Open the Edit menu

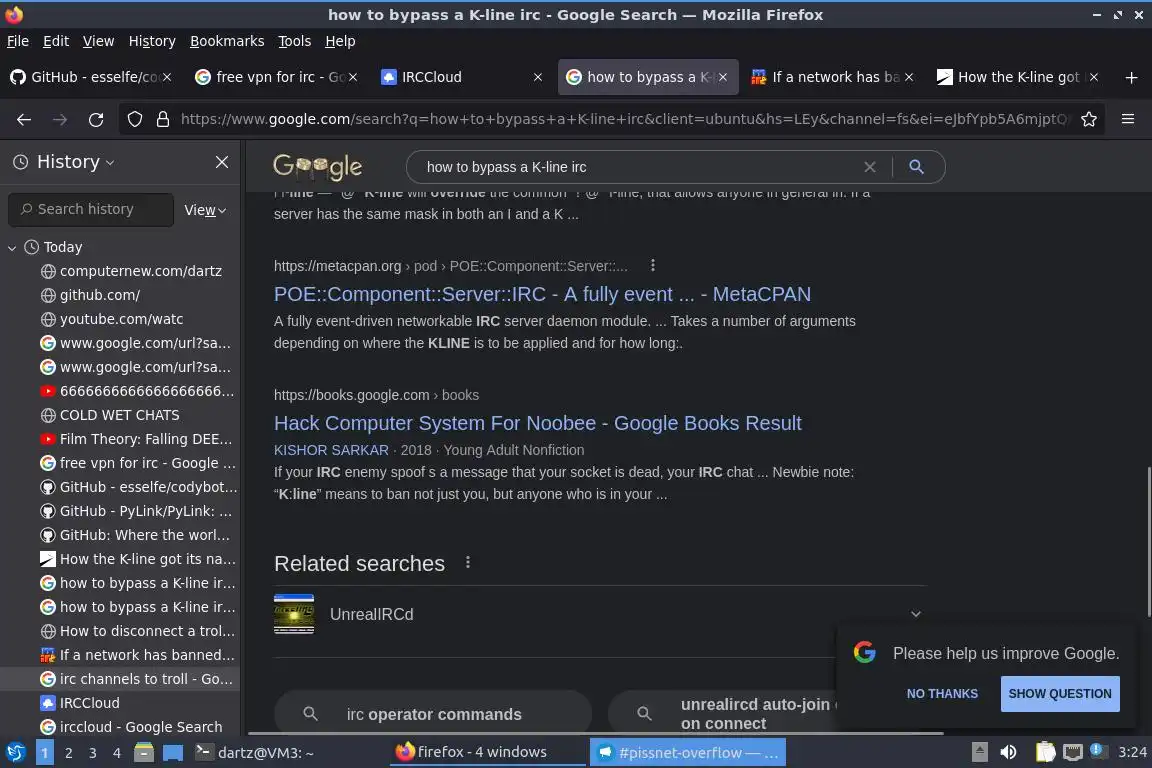(x=56, y=41)
